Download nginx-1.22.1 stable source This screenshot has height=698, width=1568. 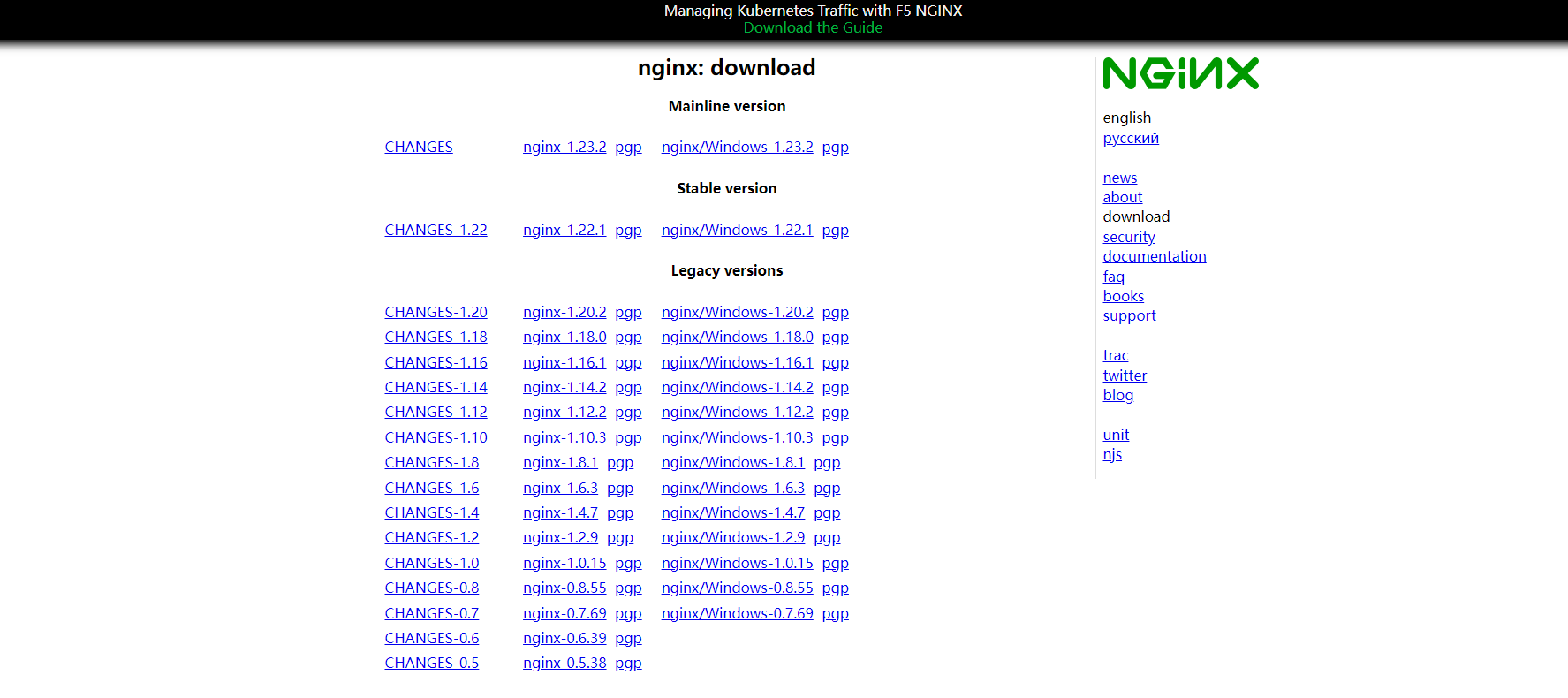[564, 230]
